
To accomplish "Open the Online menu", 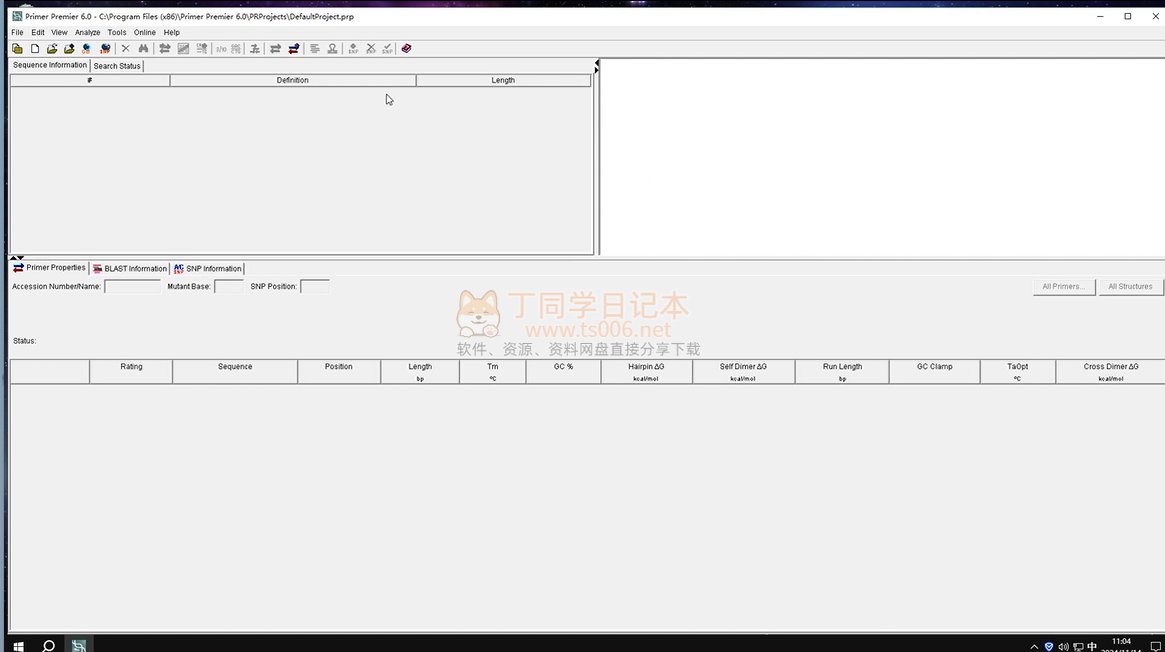I will click(x=145, y=32).
